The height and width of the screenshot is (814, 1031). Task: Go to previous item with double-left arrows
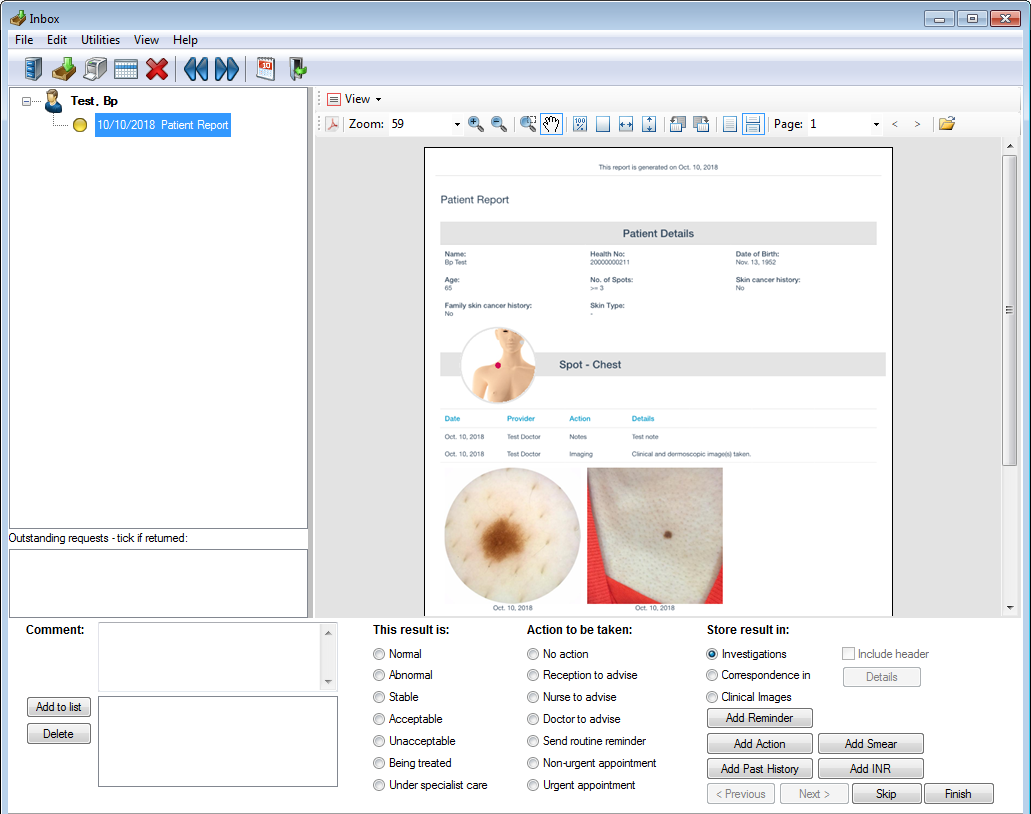(x=195, y=69)
